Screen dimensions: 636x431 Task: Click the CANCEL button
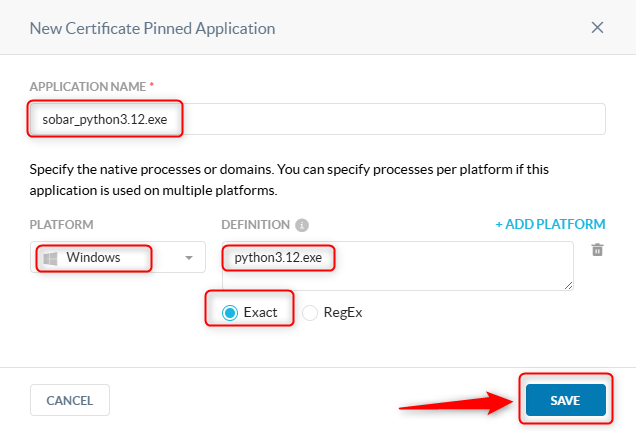coord(70,400)
